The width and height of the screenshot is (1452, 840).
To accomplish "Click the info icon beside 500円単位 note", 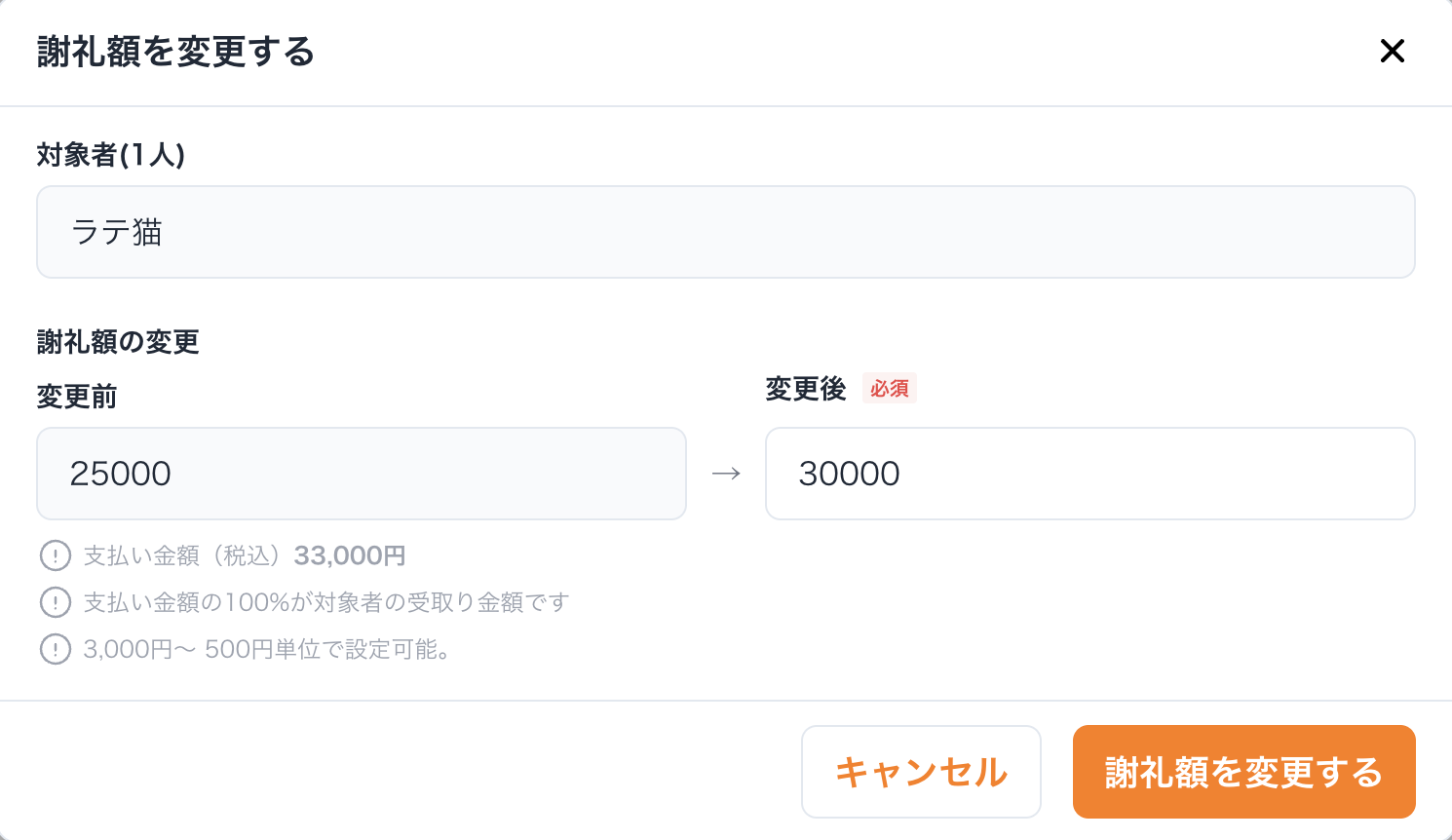I will [56, 649].
